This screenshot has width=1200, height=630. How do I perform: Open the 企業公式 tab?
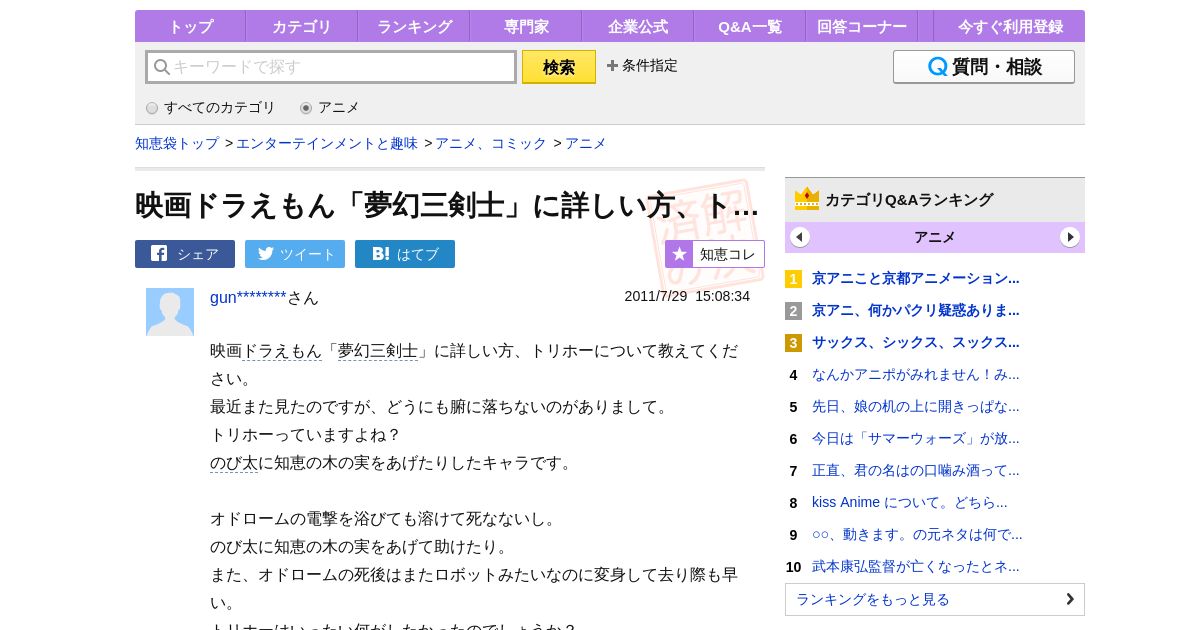[x=637, y=27]
